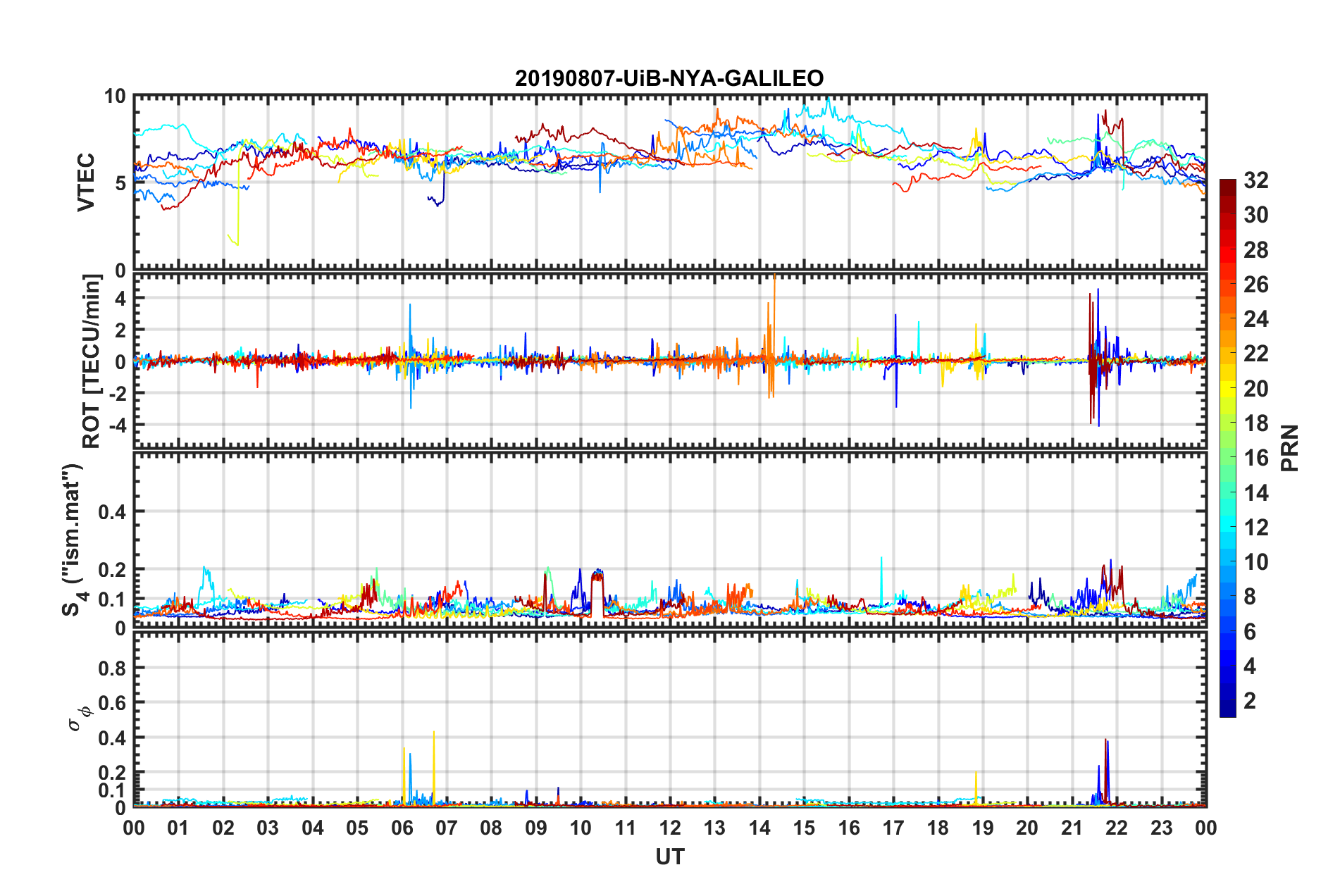Viewport: 1340px width, 896px height.
Task: Click the PRN colorbar gradient strip
Action: 1228,448
